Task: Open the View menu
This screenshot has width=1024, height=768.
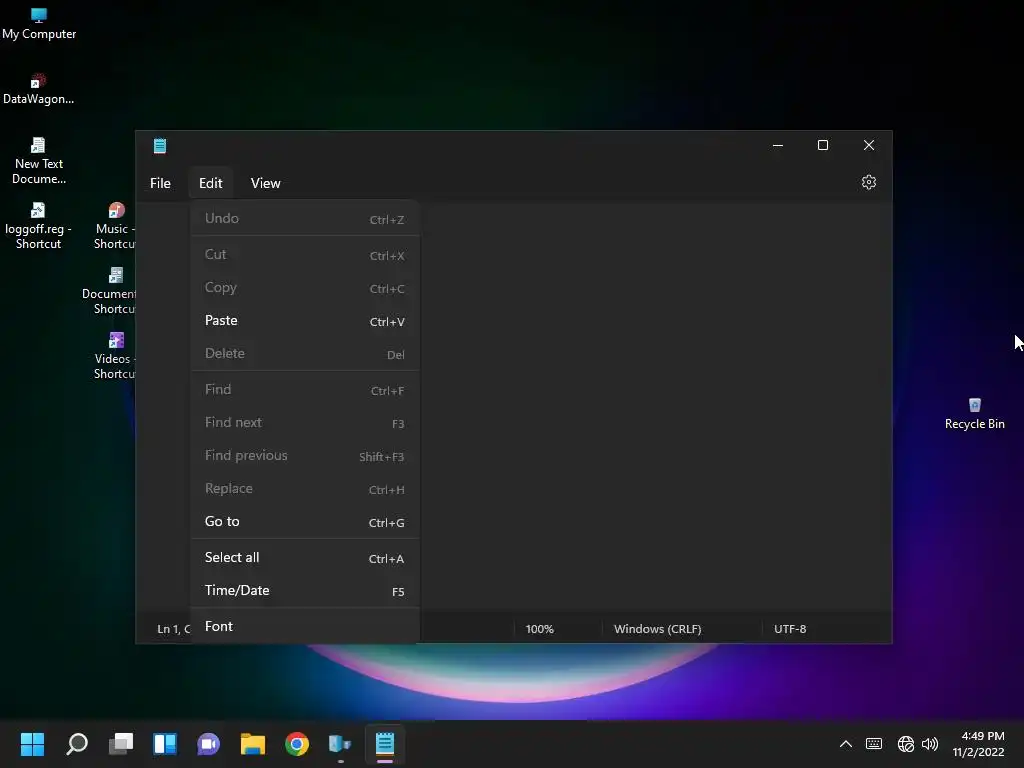Action: 265,184
